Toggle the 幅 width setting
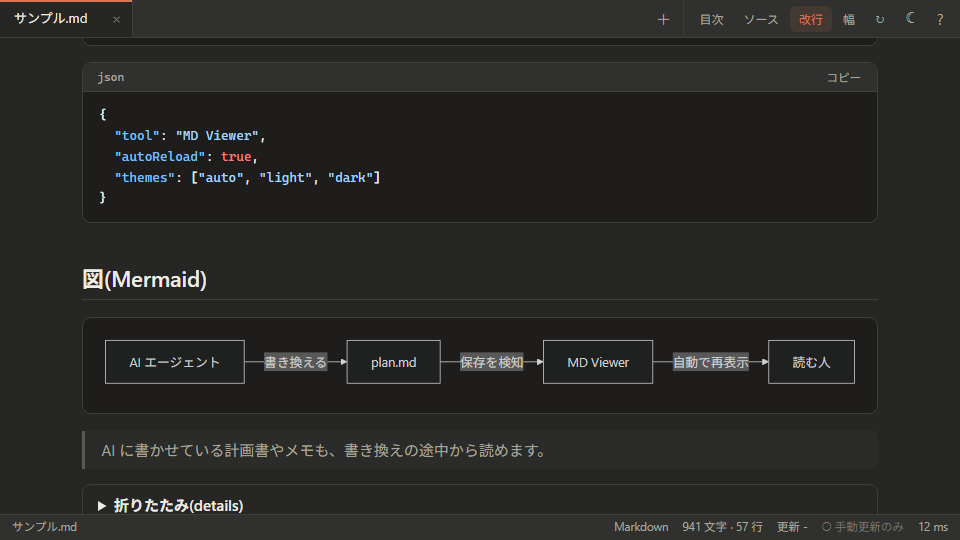960x540 pixels. tap(849, 20)
